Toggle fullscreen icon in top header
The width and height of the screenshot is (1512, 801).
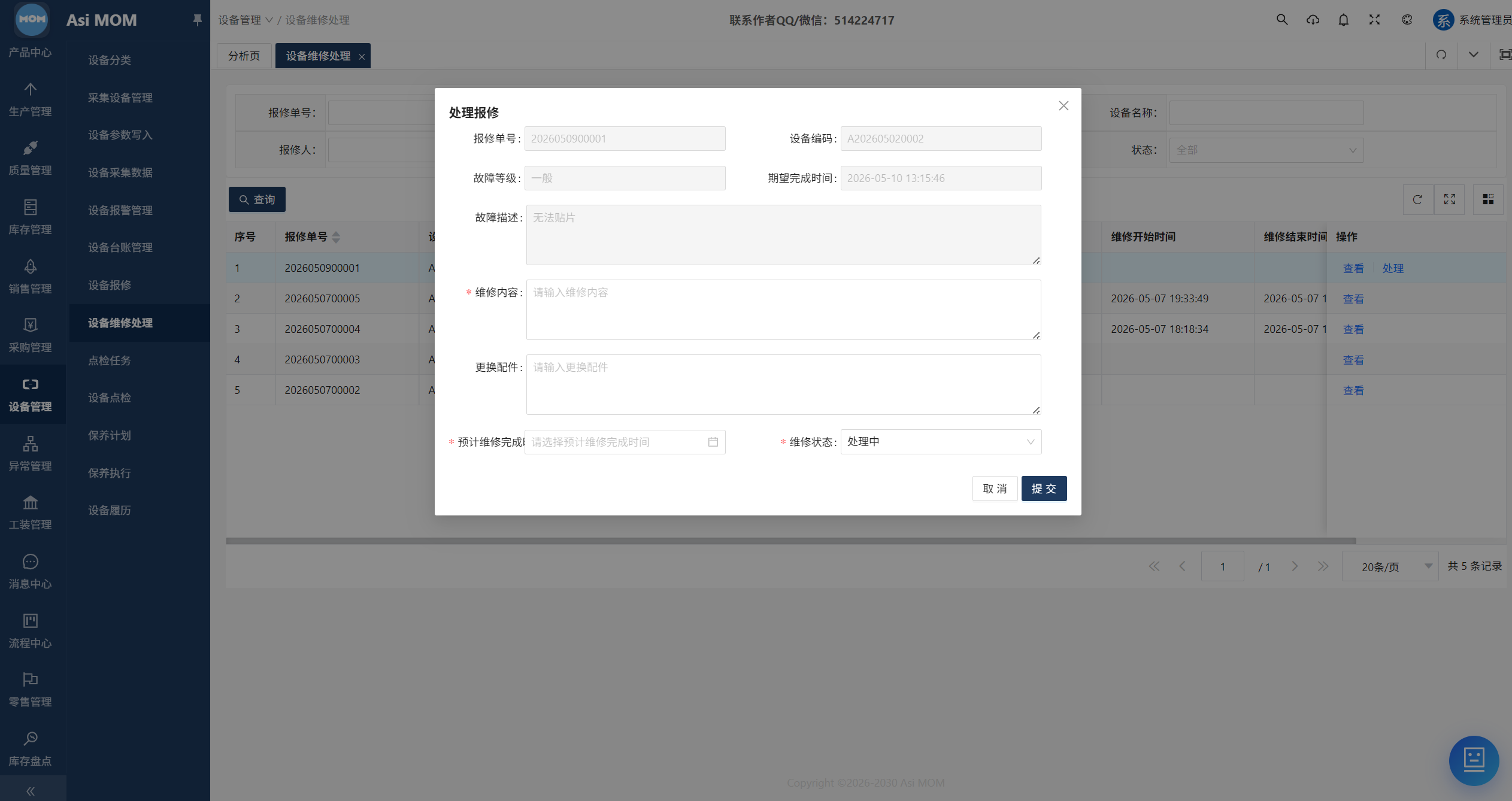click(x=1374, y=20)
